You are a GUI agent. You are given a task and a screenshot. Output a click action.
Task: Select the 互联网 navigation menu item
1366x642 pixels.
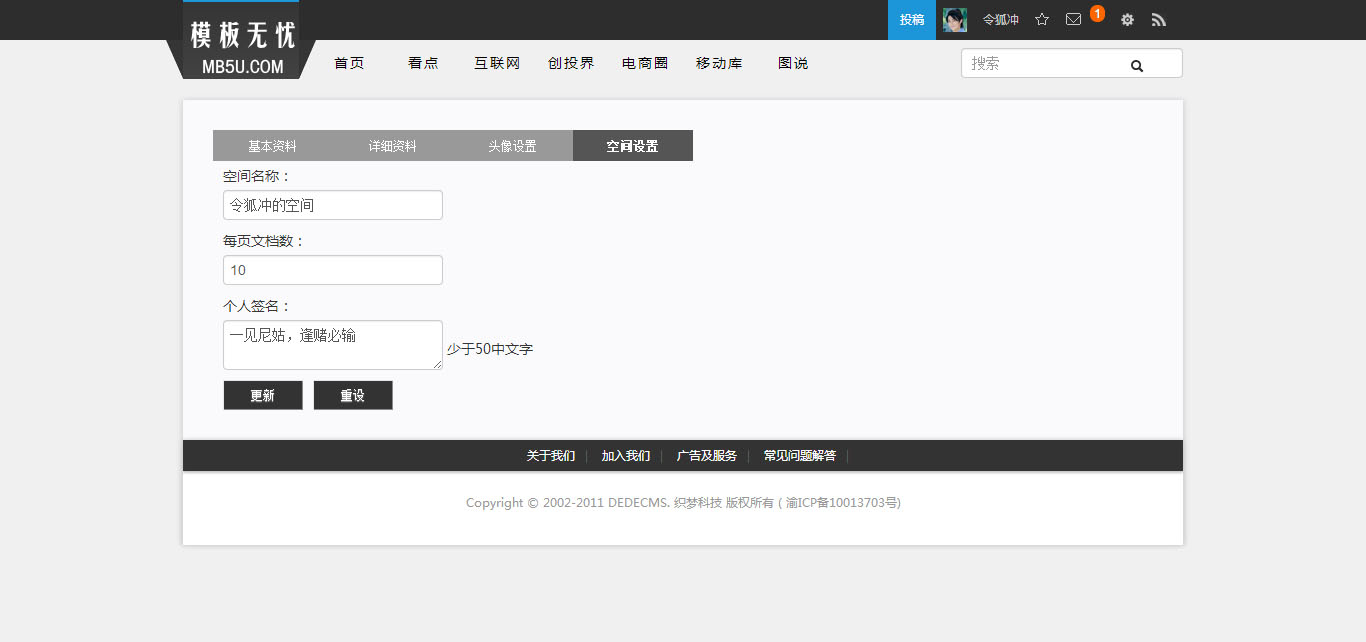497,63
